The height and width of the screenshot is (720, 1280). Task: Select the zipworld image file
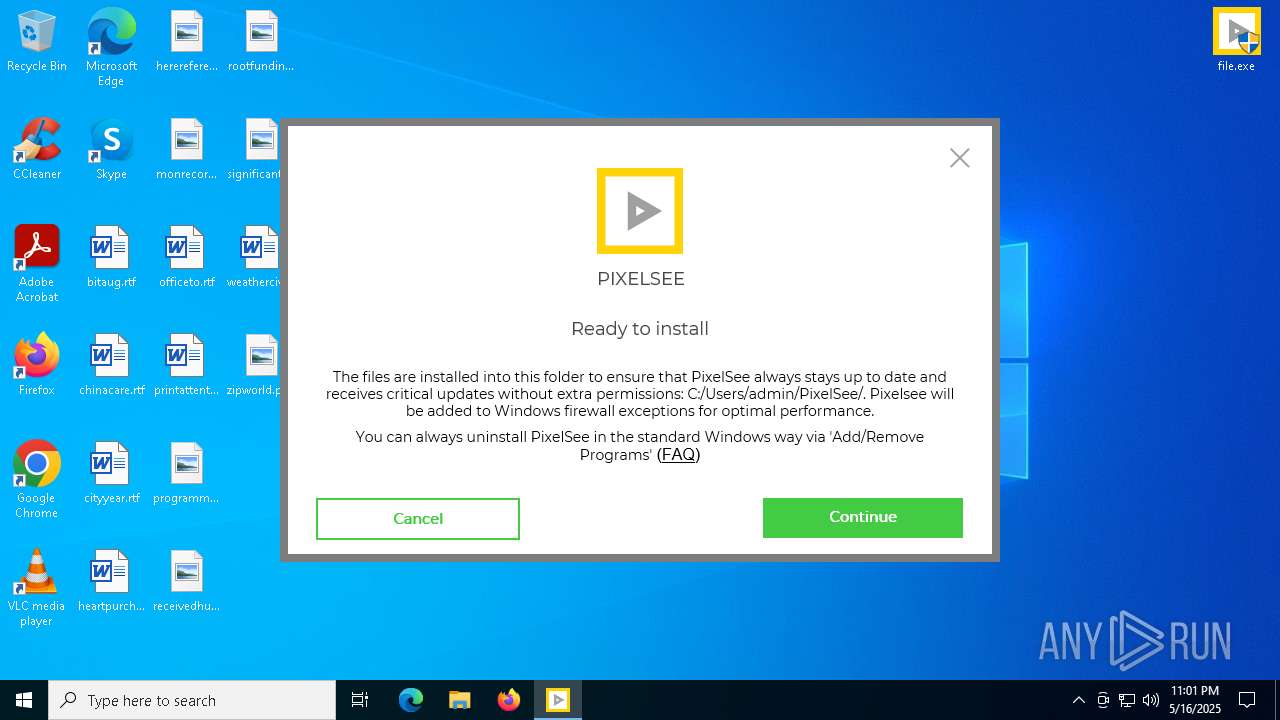click(254, 365)
